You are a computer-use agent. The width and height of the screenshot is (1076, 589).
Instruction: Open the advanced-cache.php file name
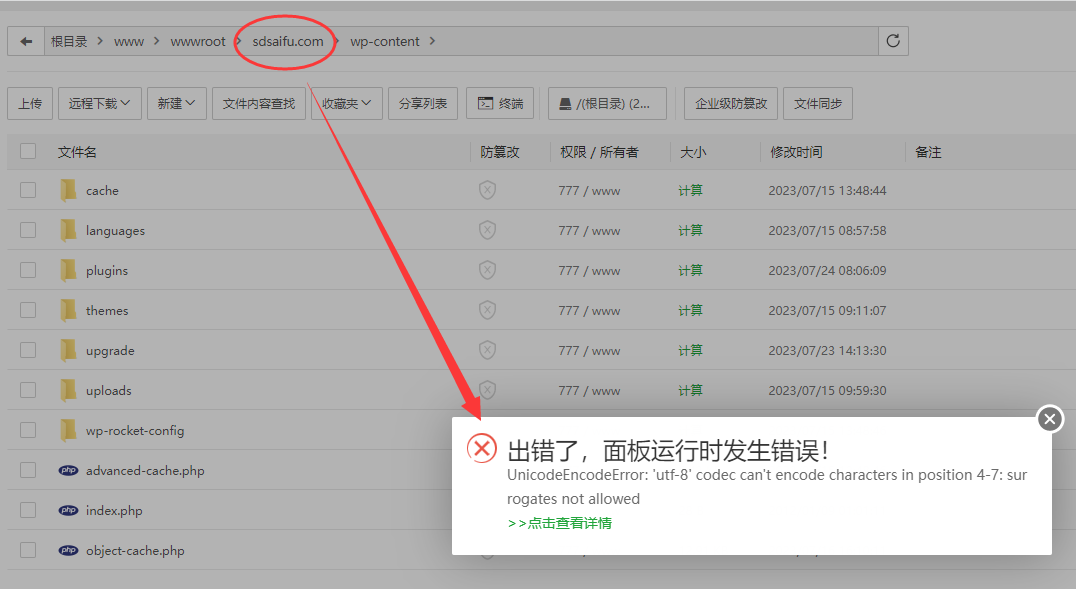point(145,470)
